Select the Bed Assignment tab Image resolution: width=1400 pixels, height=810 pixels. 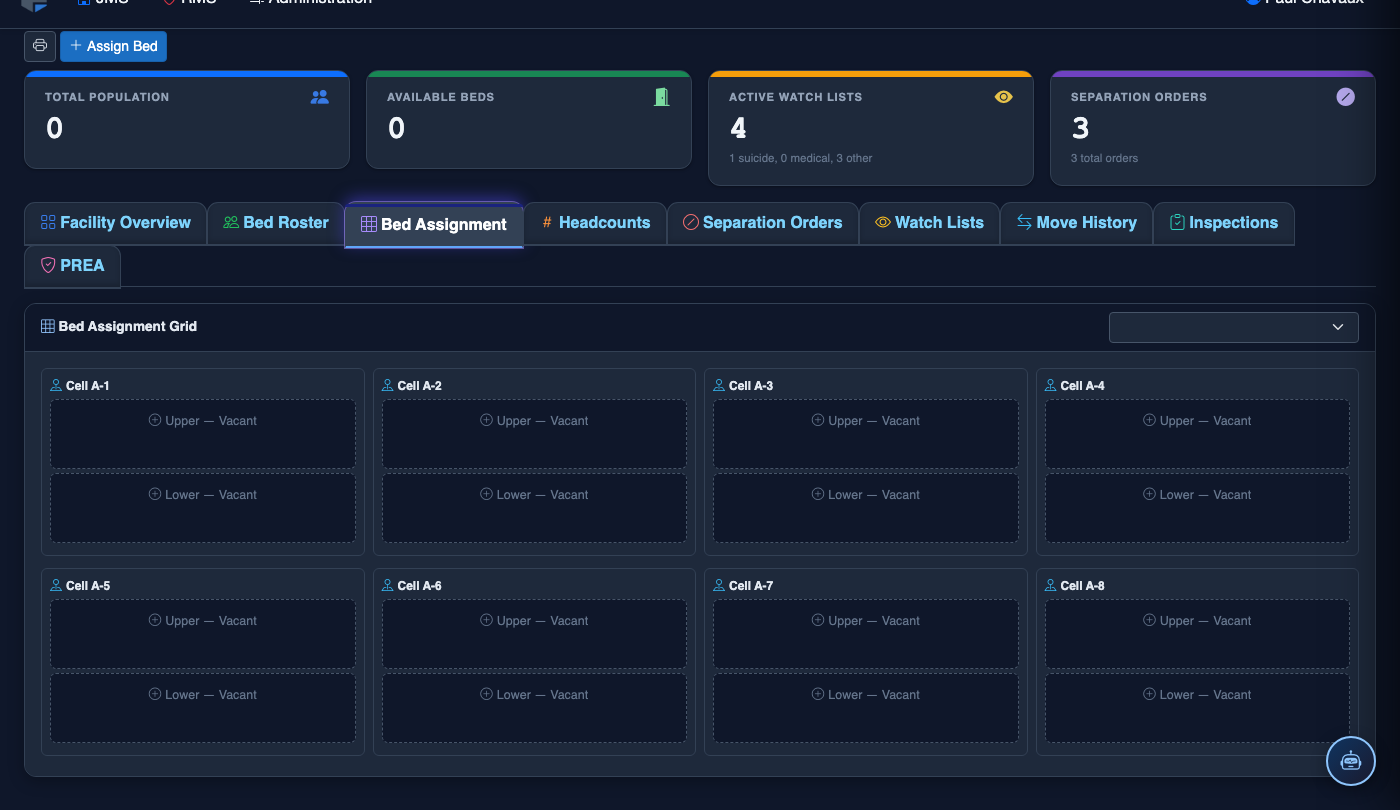pos(434,225)
